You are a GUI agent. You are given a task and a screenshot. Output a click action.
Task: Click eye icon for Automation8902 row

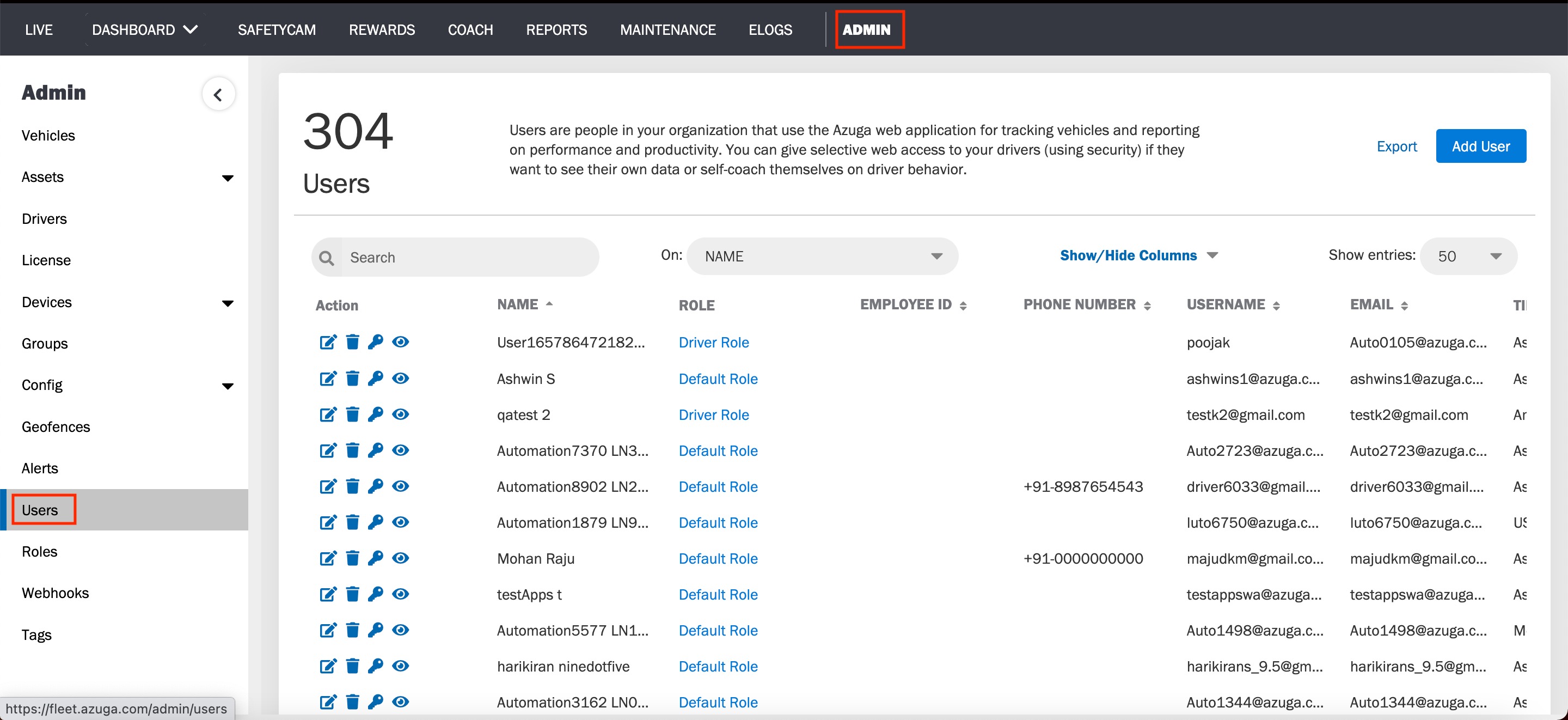click(401, 486)
